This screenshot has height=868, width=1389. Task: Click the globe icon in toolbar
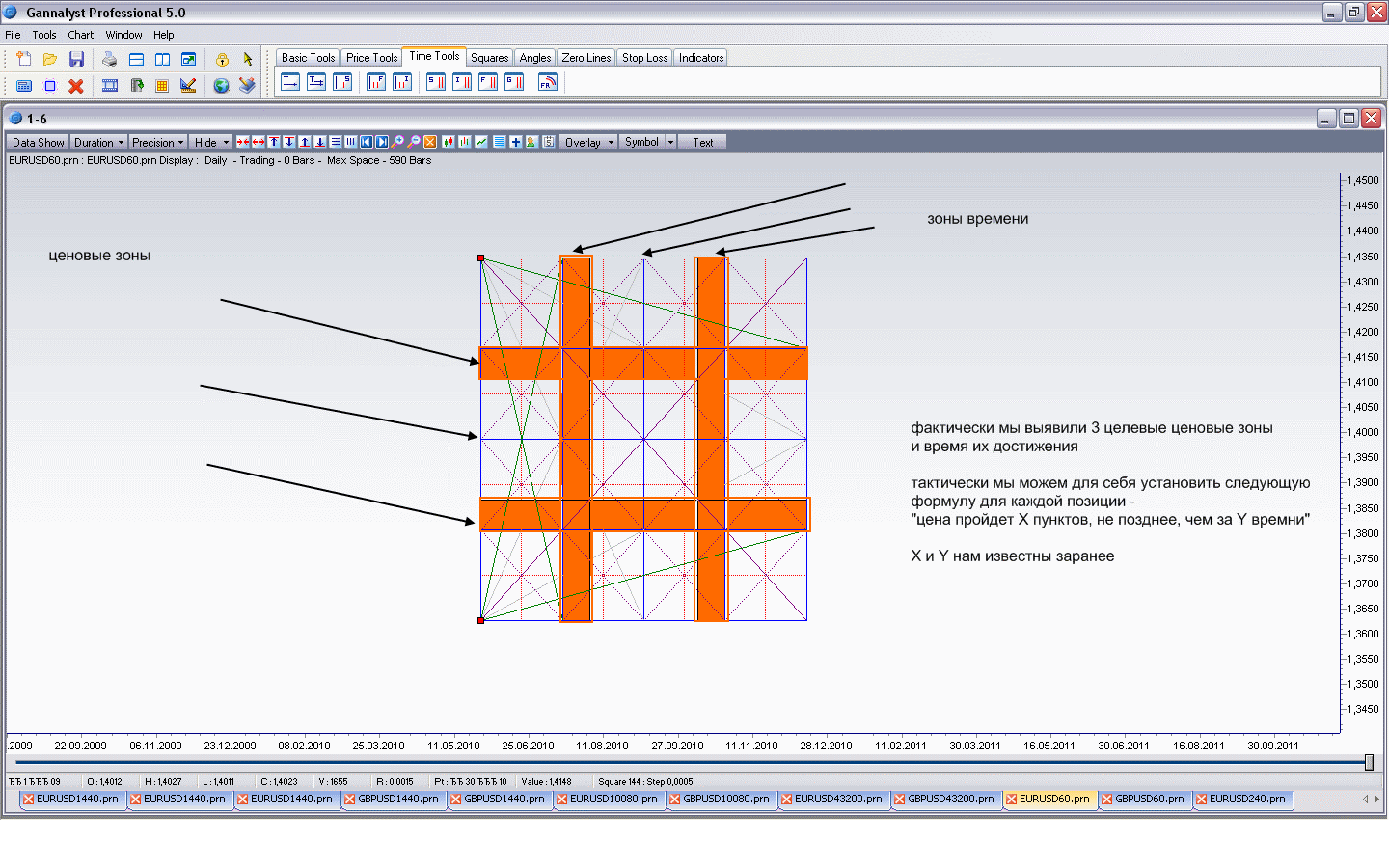221,86
